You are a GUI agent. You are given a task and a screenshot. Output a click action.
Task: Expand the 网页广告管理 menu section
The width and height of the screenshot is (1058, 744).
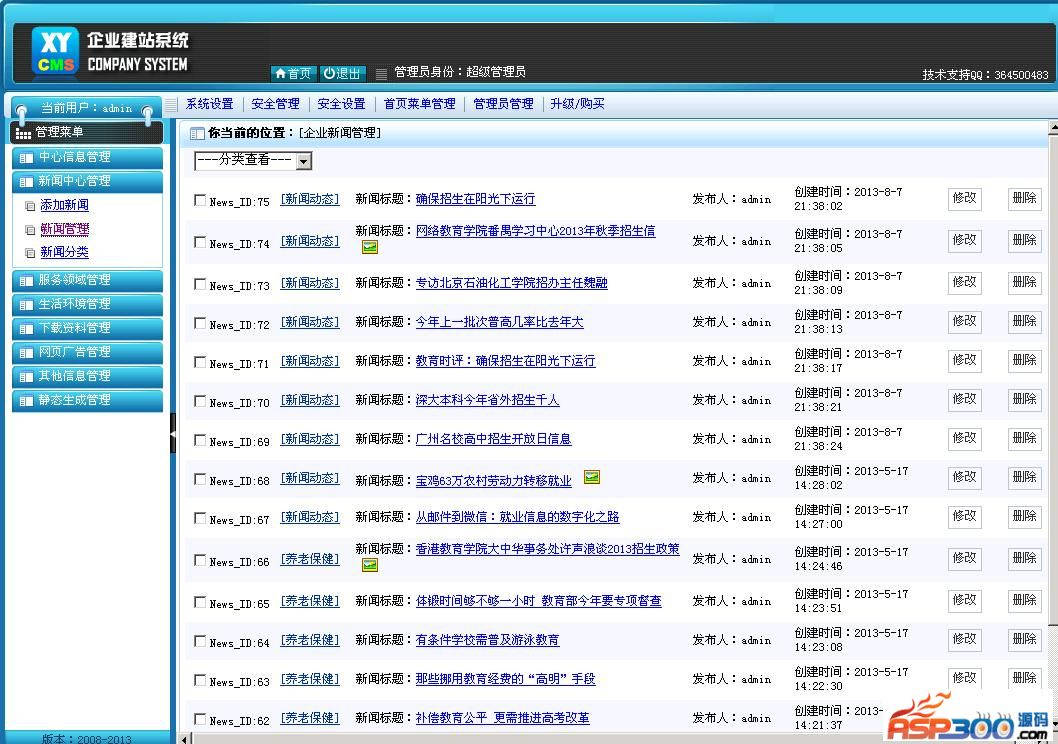click(x=88, y=352)
